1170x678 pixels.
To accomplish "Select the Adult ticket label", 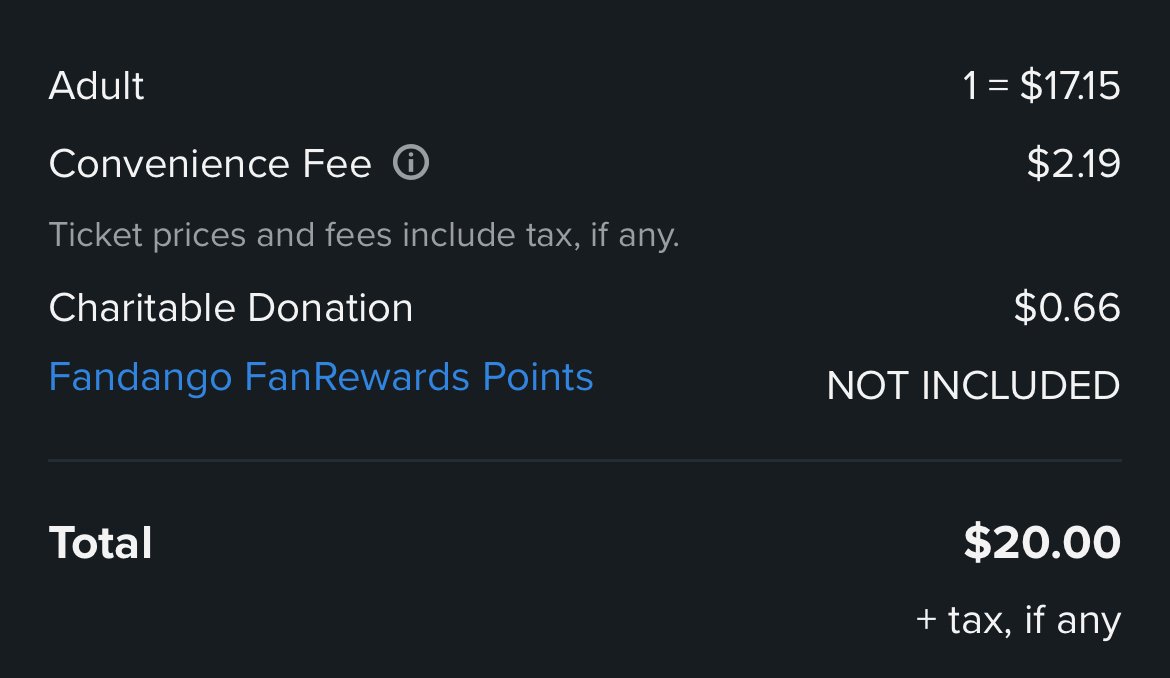I will tap(96, 86).
